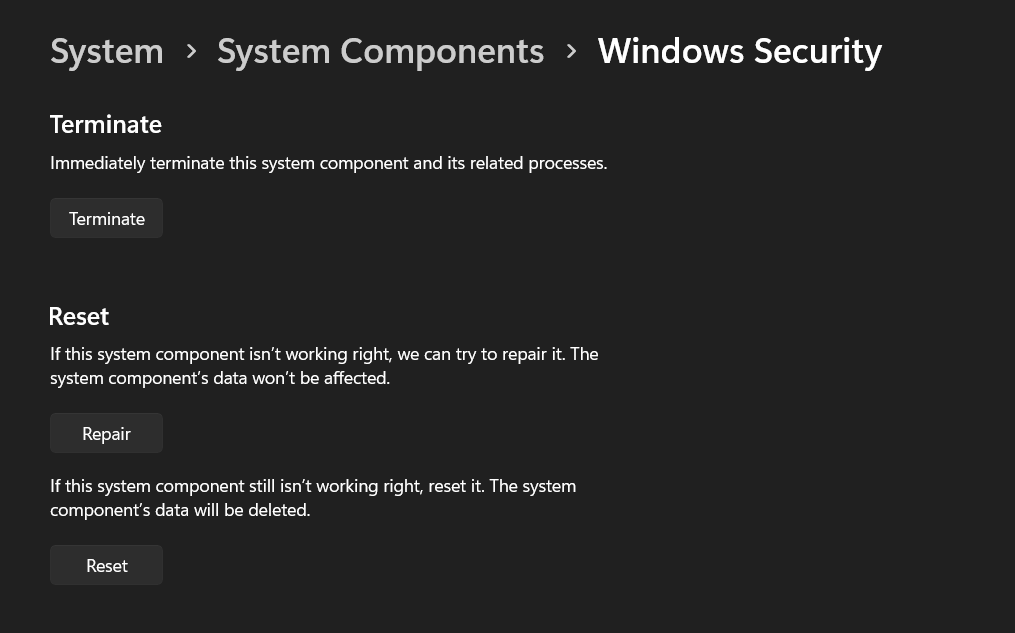
Task: Select the Reset section heading
Action: click(x=78, y=315)
